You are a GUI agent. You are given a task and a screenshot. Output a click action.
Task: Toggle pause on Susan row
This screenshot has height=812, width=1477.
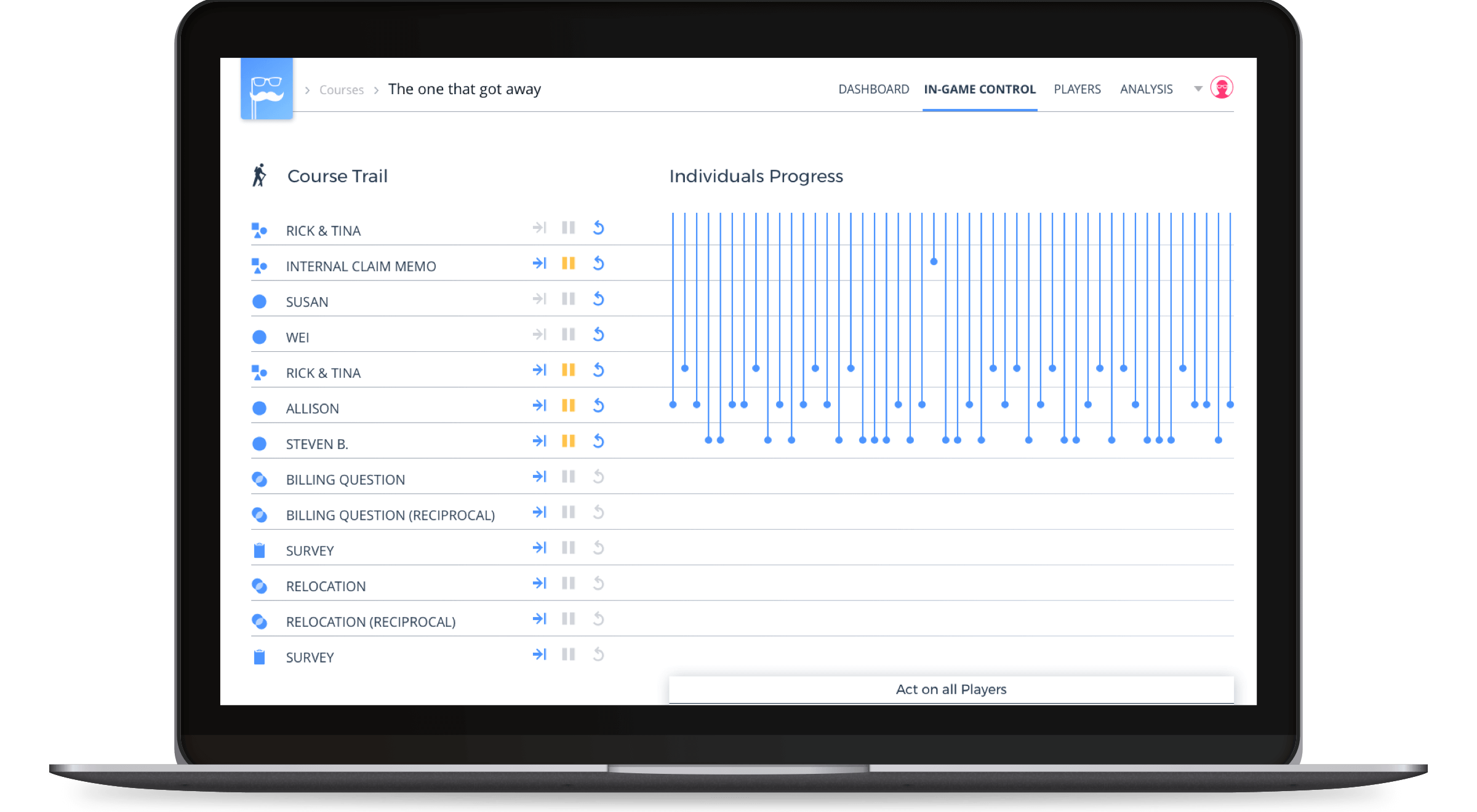[568, 299]
